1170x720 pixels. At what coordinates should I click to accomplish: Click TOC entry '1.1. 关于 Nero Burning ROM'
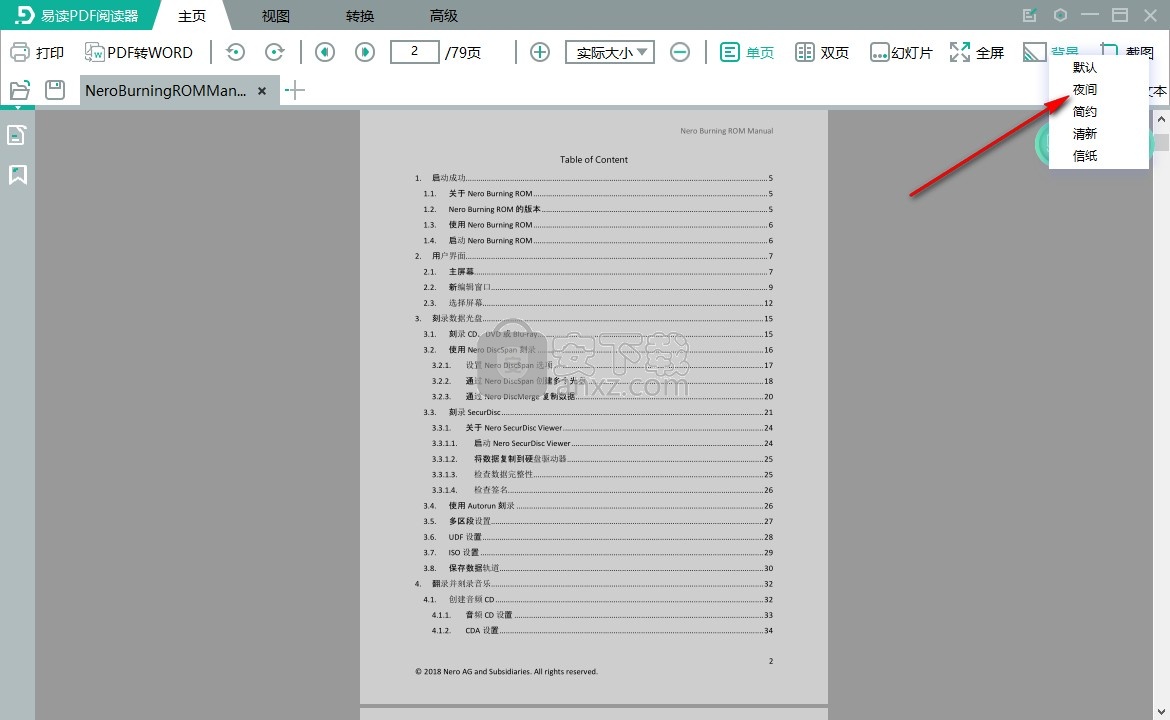point(598,193)
